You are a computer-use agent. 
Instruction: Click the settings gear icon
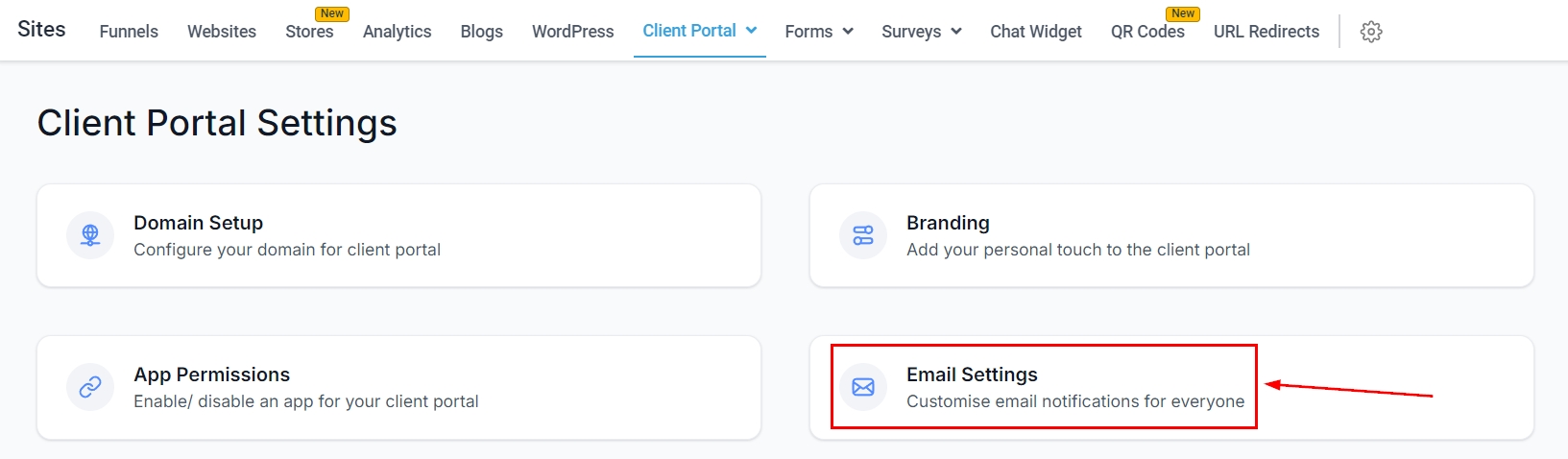click(1371, 32)
